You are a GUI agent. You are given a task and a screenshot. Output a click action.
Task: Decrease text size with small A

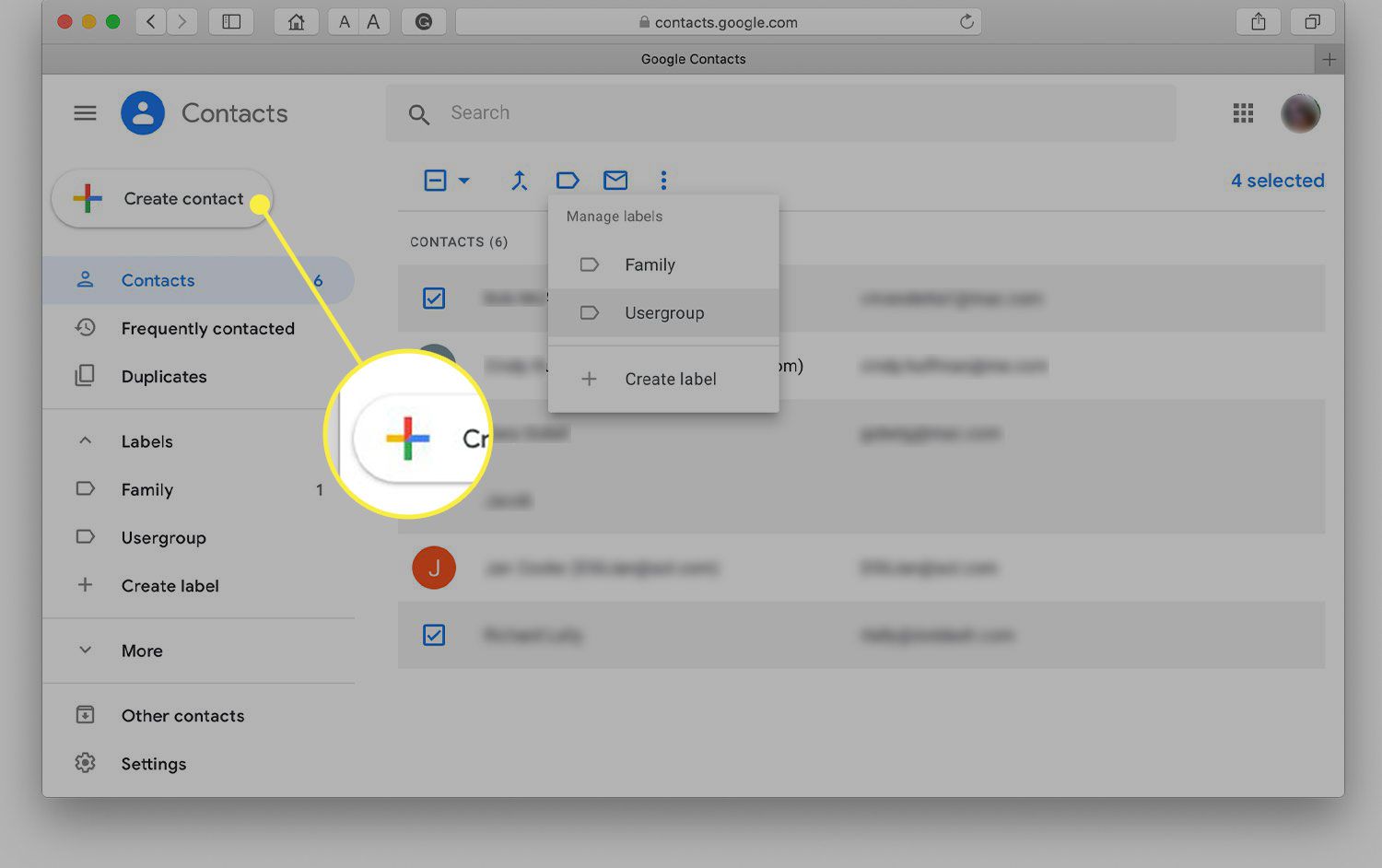[x=344, y=21]
